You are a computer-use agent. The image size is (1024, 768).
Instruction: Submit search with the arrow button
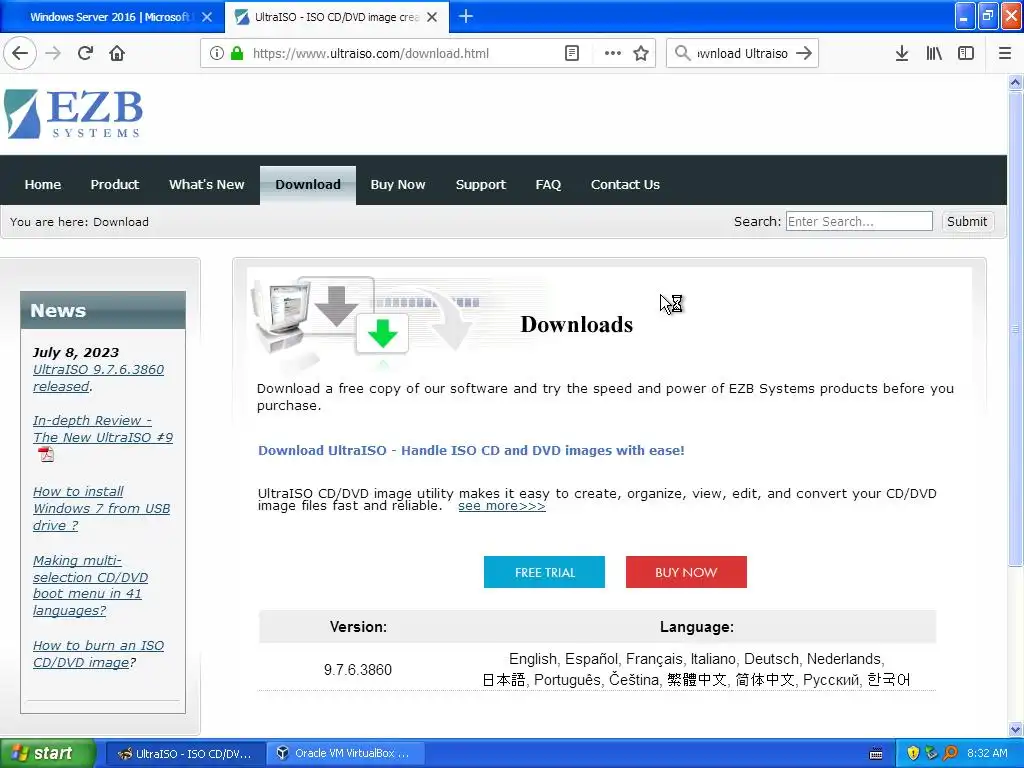click(804, 53)
